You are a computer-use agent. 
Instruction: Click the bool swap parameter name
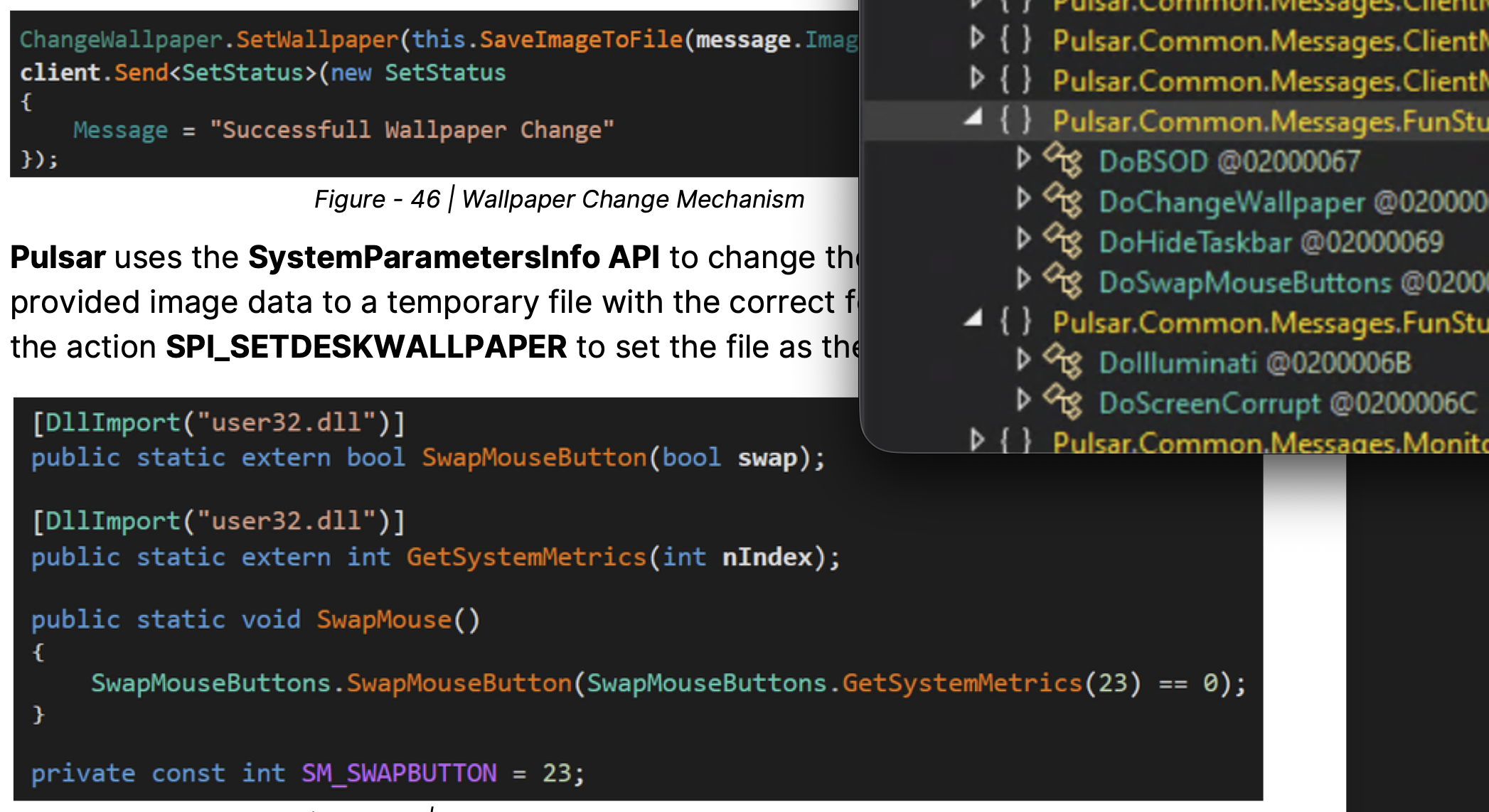click(x=767, y=457)
